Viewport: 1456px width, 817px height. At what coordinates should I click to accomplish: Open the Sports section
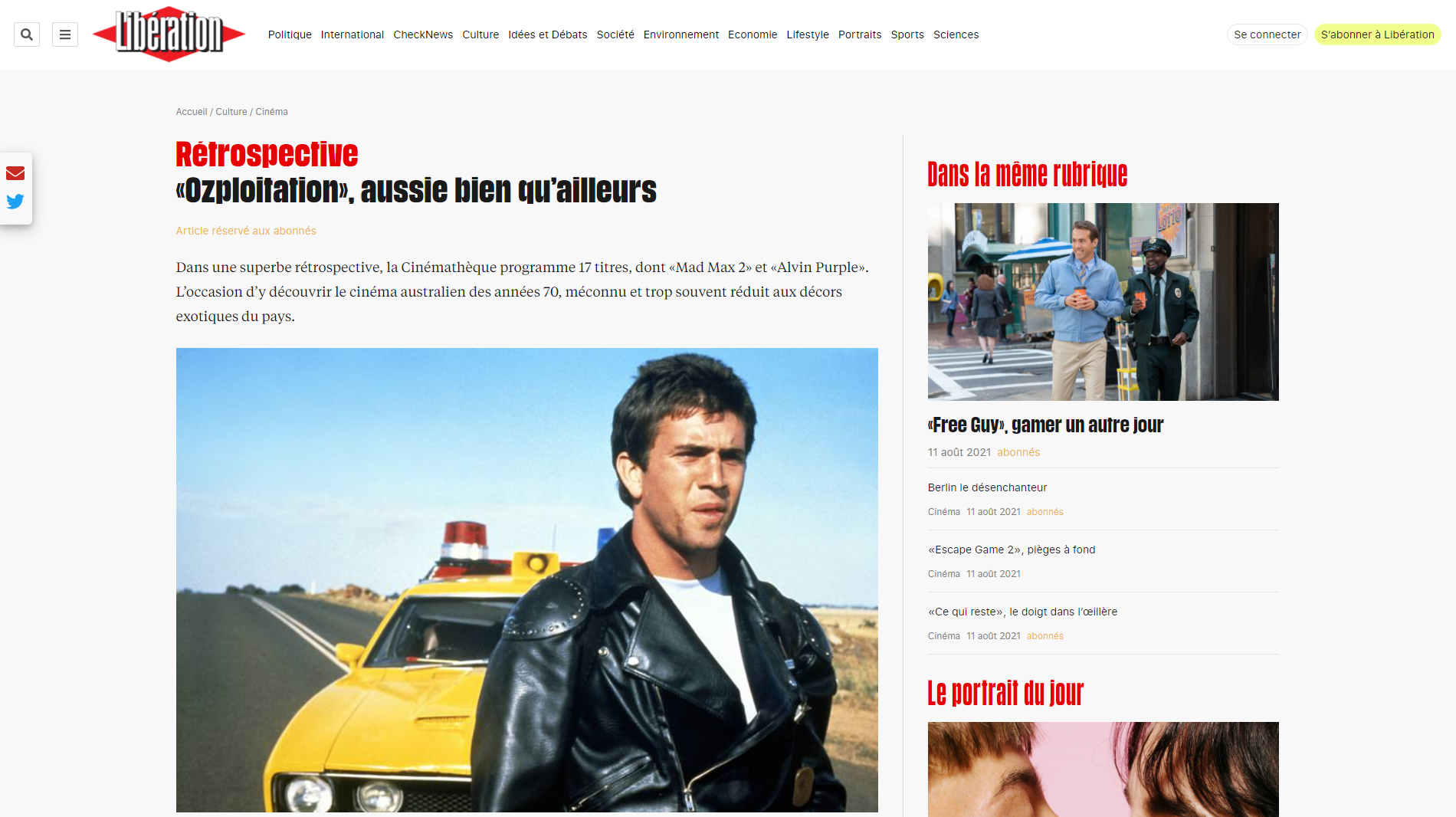point(907,34)
